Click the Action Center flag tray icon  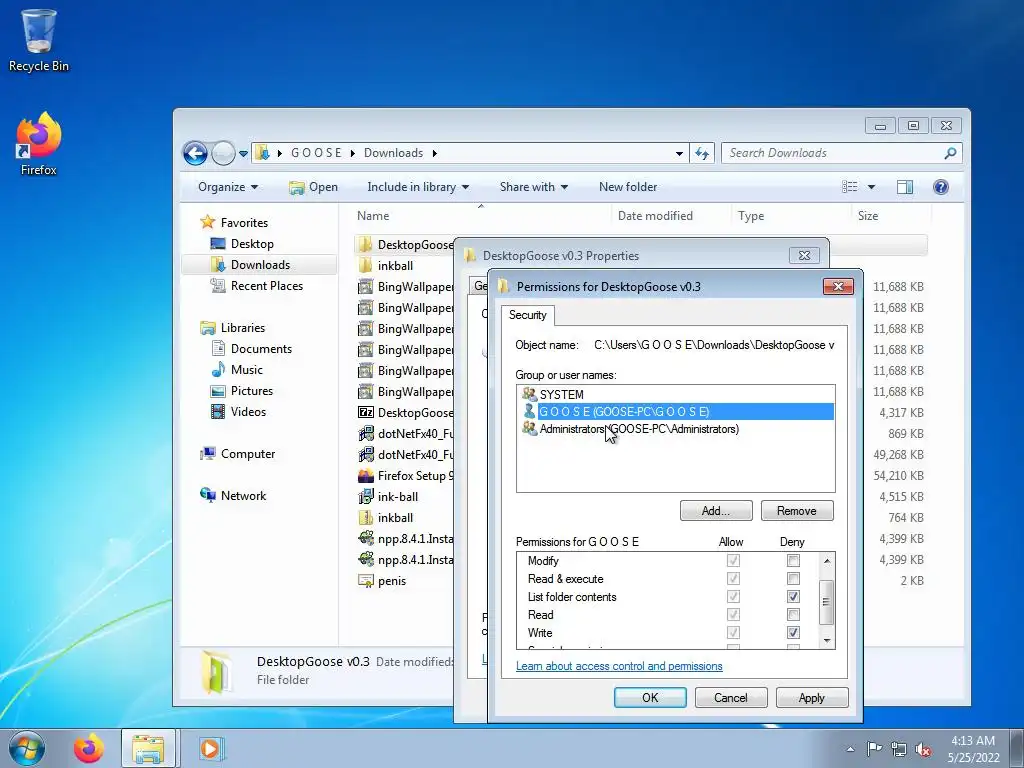(874, 749)
